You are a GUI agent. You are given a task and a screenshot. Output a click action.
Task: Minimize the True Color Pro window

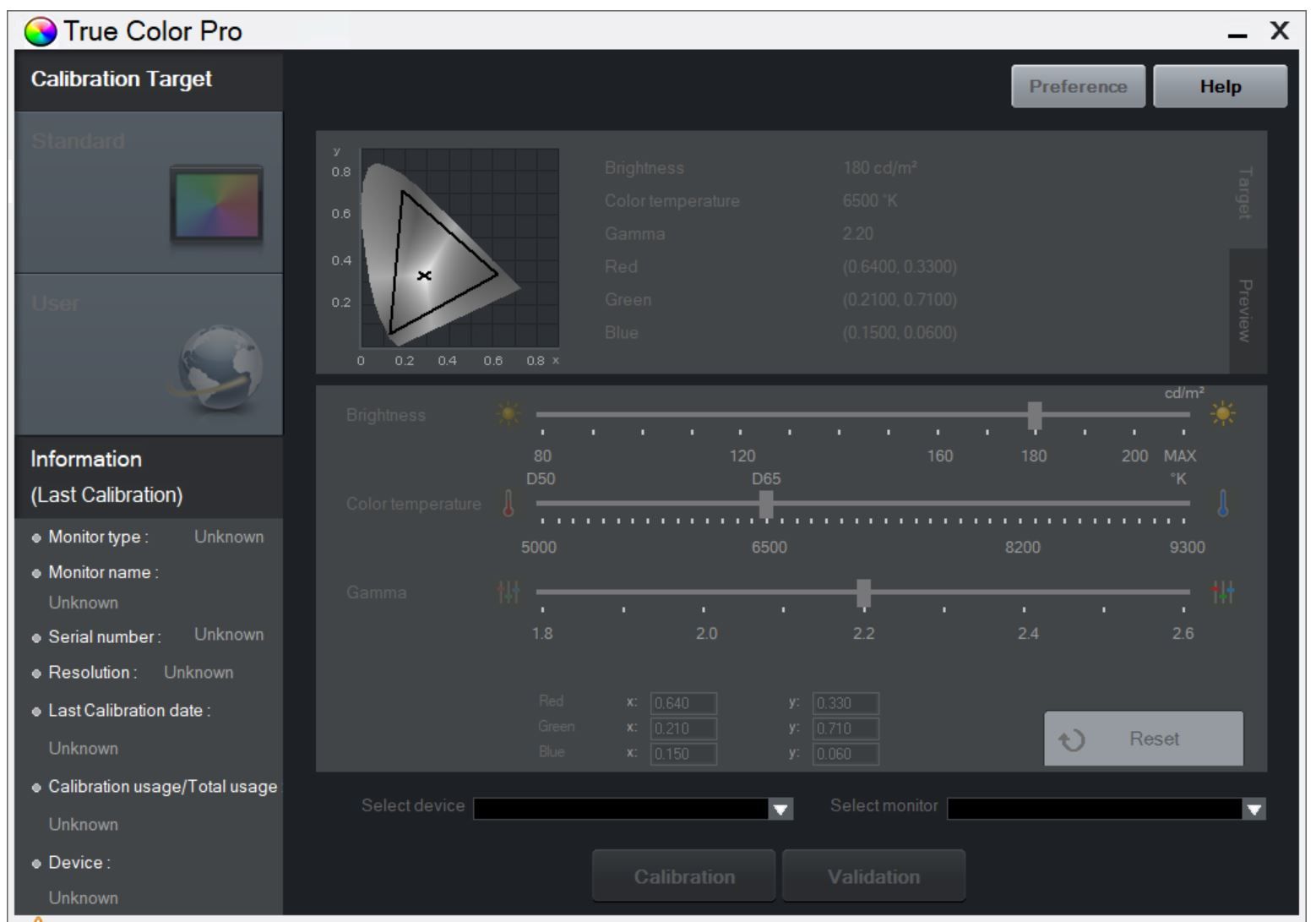(1237, 34)
